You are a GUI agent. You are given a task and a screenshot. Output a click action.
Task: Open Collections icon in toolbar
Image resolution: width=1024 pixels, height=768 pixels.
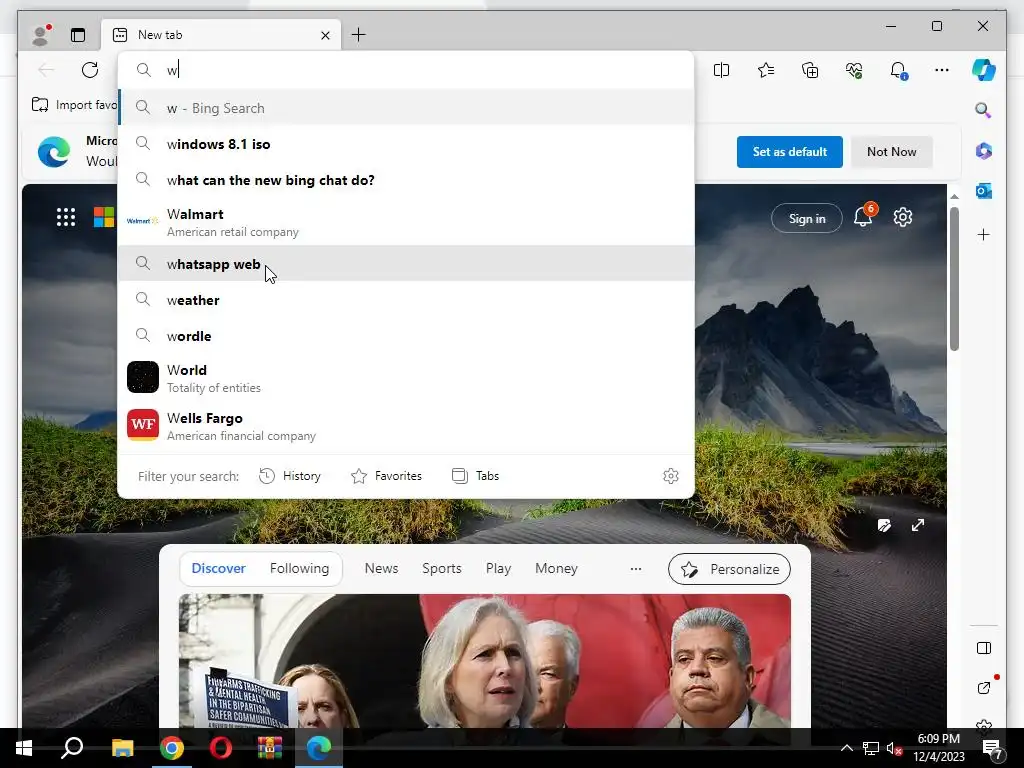click(x=810, y=70)
